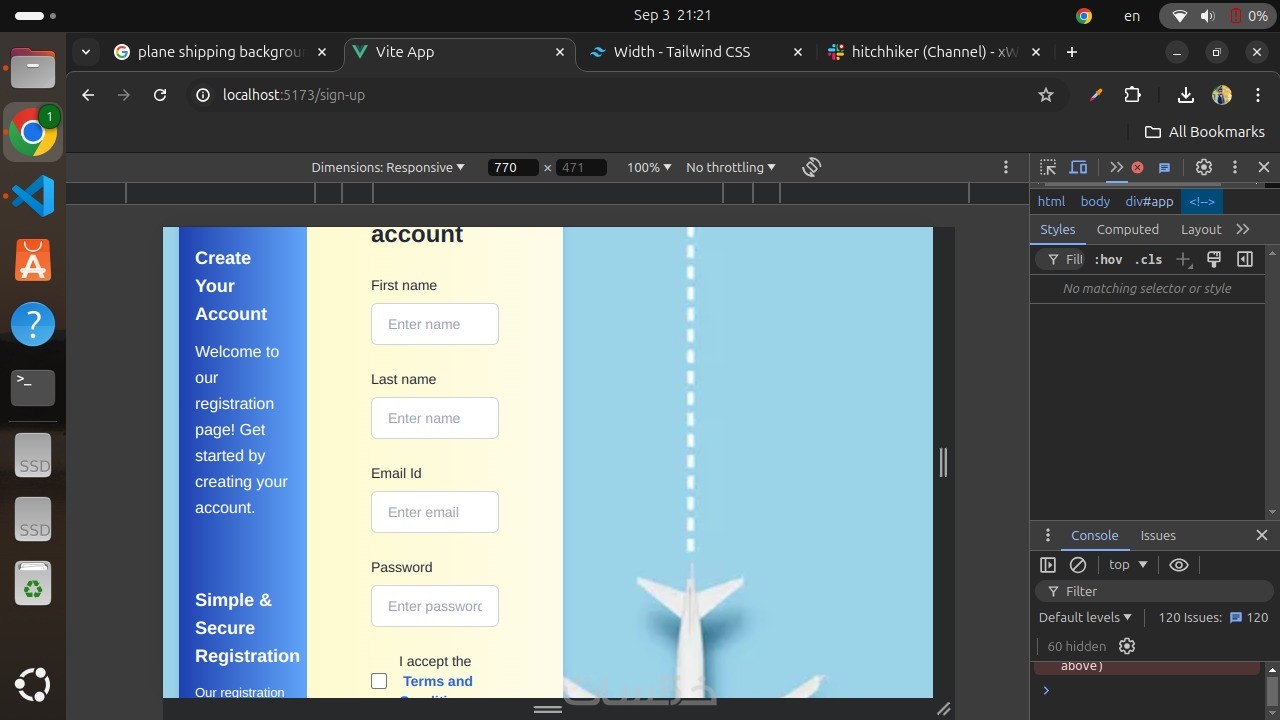Screen dimensions: 1280x720
Task: Open console settings gear next to 60 hidden
Action: (x=1127, y=646)
